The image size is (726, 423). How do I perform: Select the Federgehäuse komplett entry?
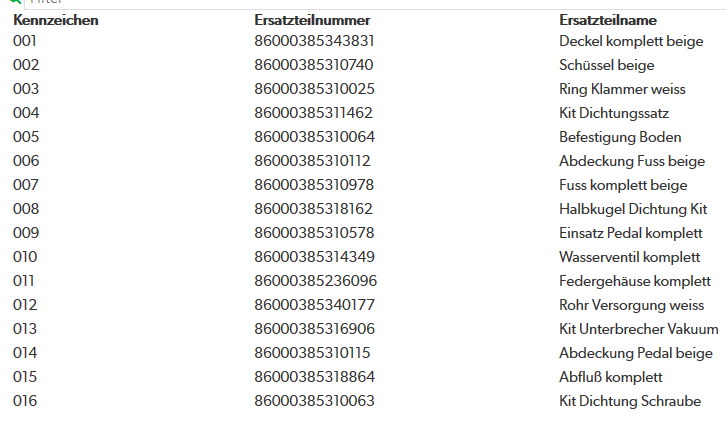[635, 281]
